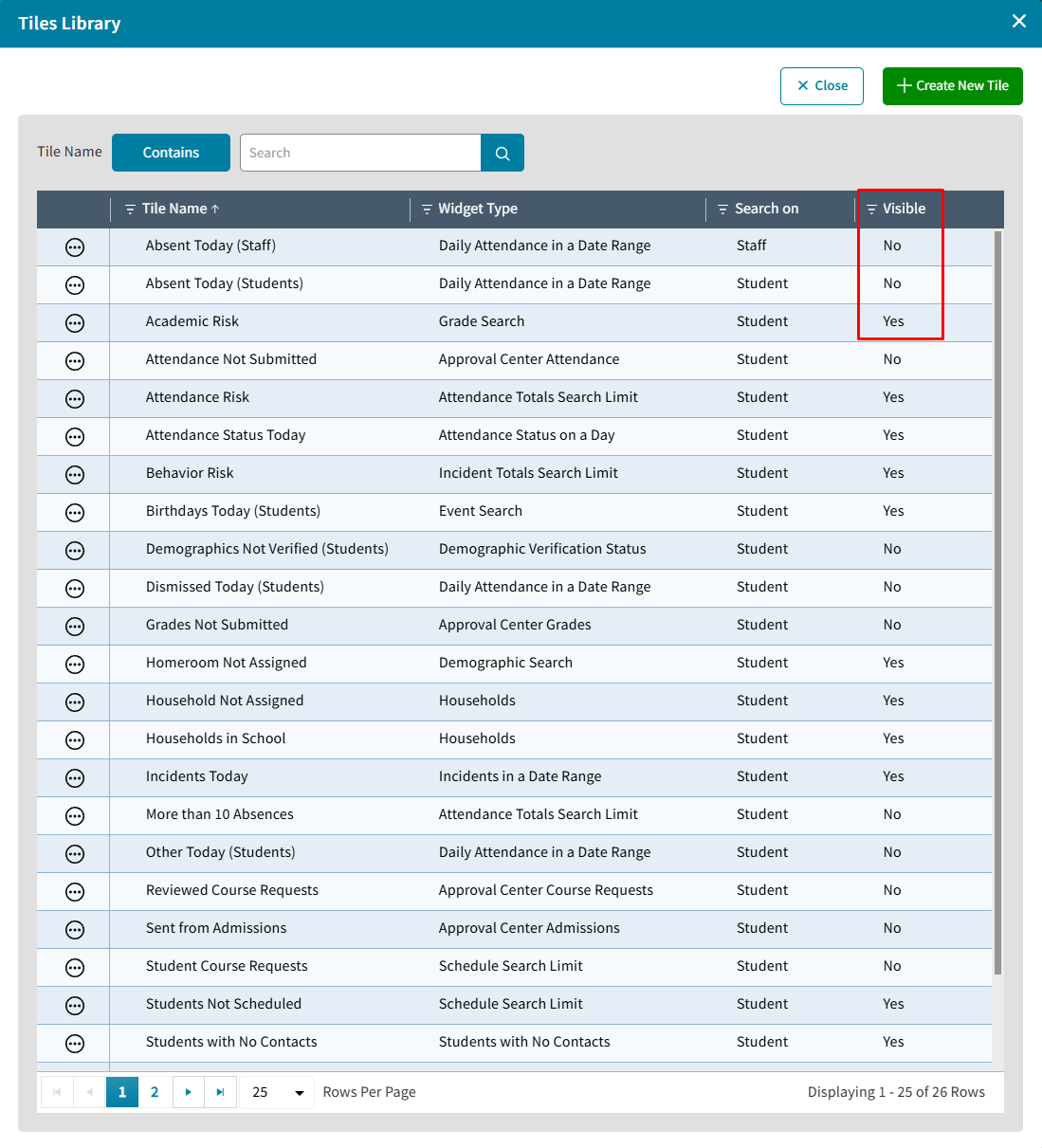Click the Close button

(x=822, y=86)
